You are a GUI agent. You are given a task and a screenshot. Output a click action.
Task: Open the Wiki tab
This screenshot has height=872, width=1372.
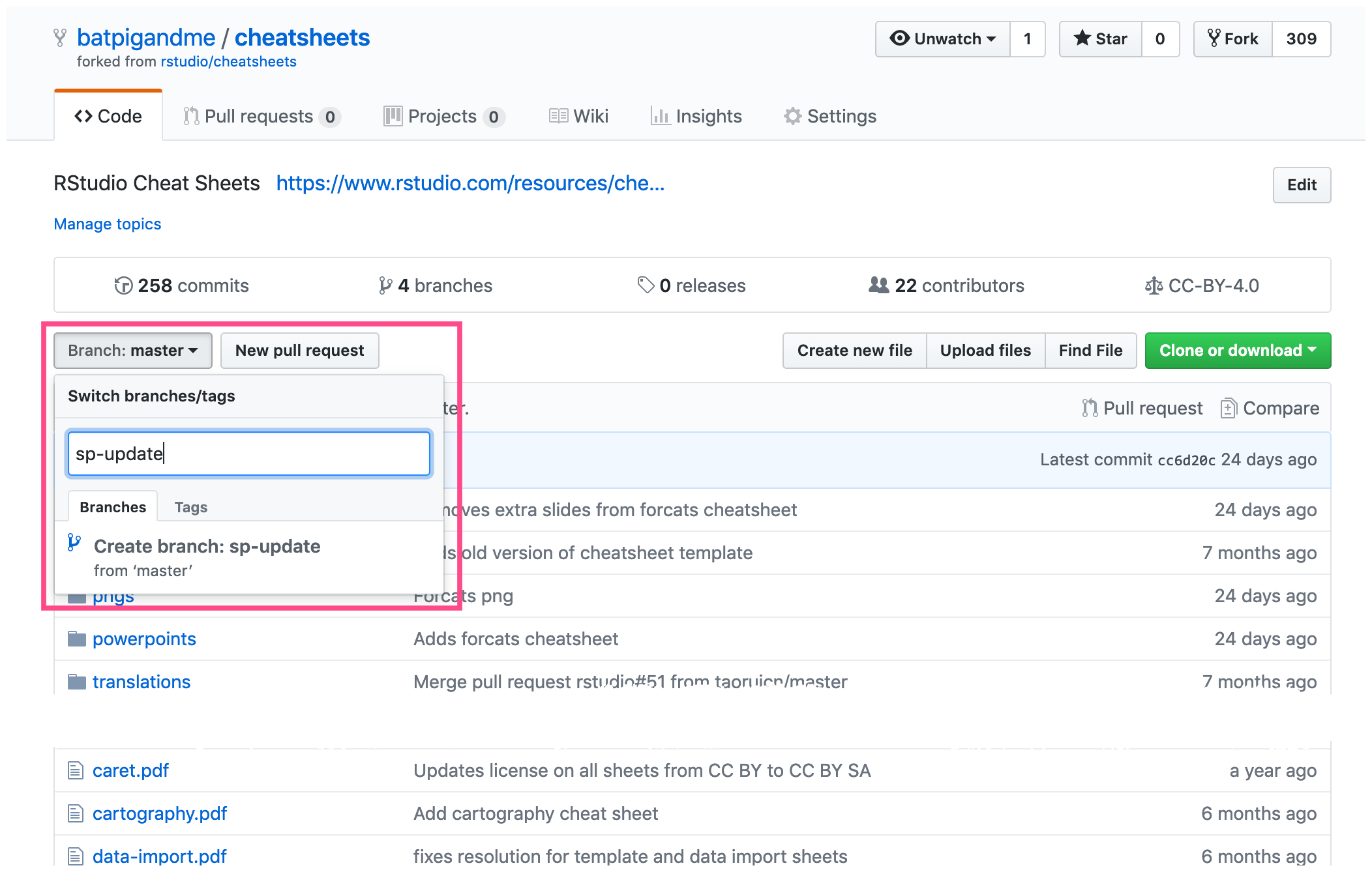click(x=578, y=116)
